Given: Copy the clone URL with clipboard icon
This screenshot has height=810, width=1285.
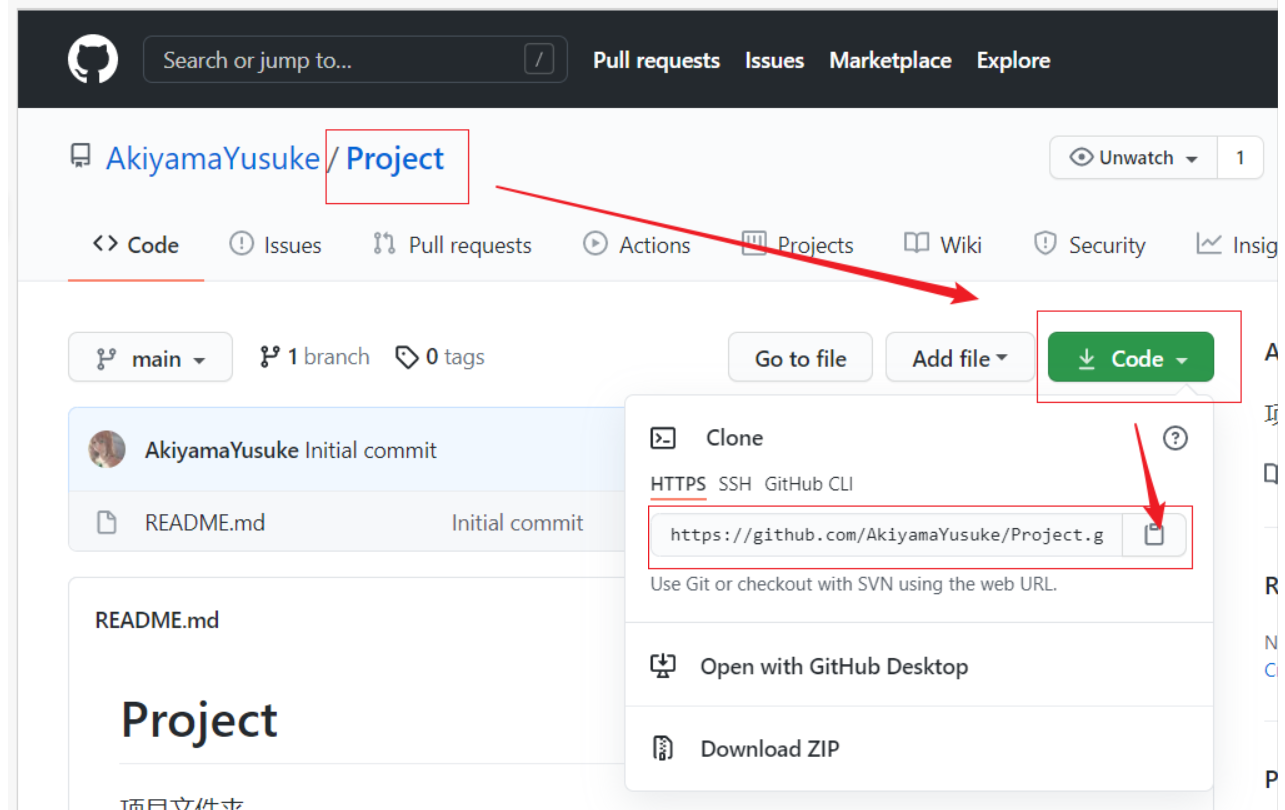Looking at the screenshot, I should pos(1155,535).
